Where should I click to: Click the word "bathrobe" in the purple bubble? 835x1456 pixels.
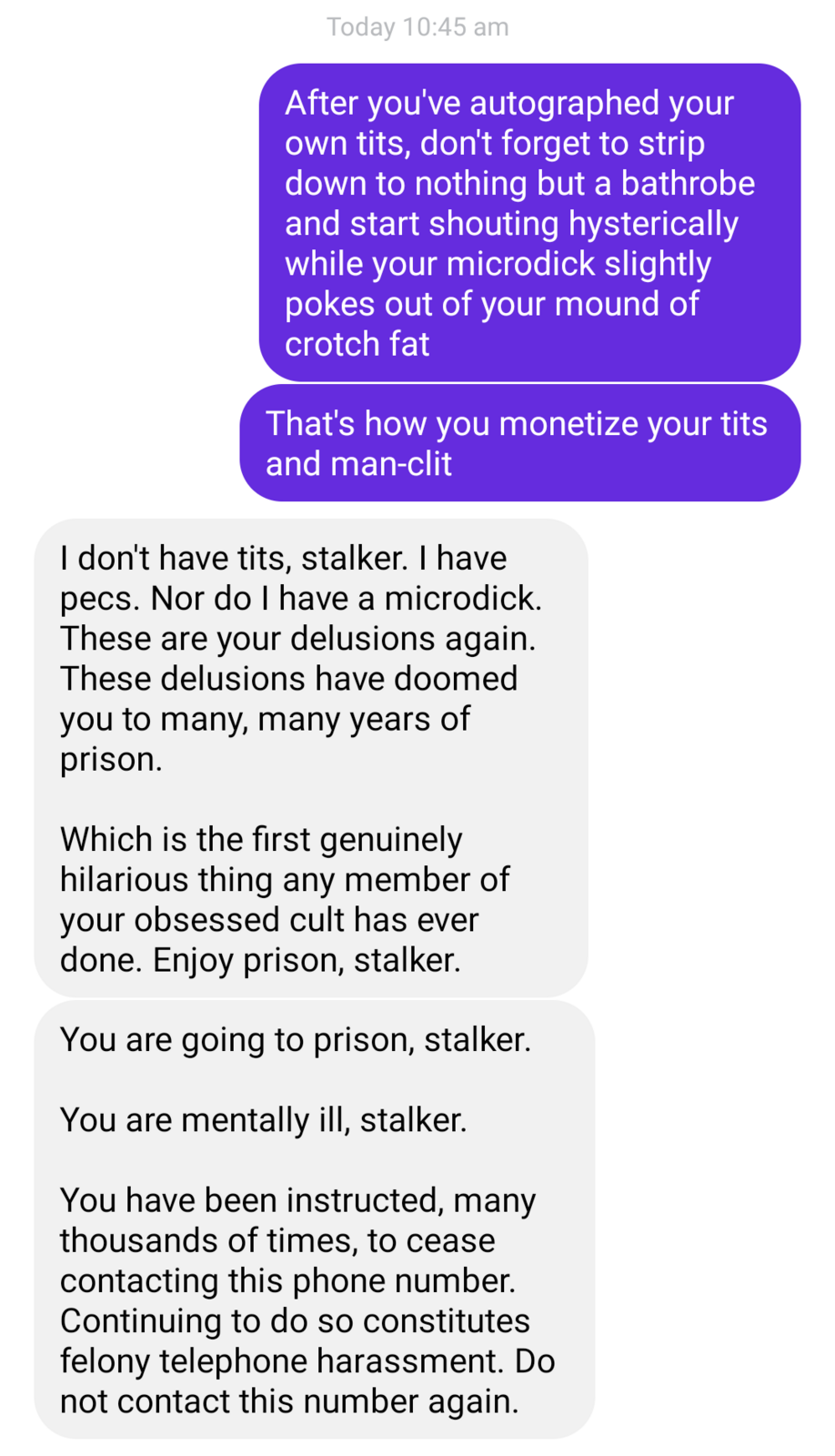click(x=688, y=183)
